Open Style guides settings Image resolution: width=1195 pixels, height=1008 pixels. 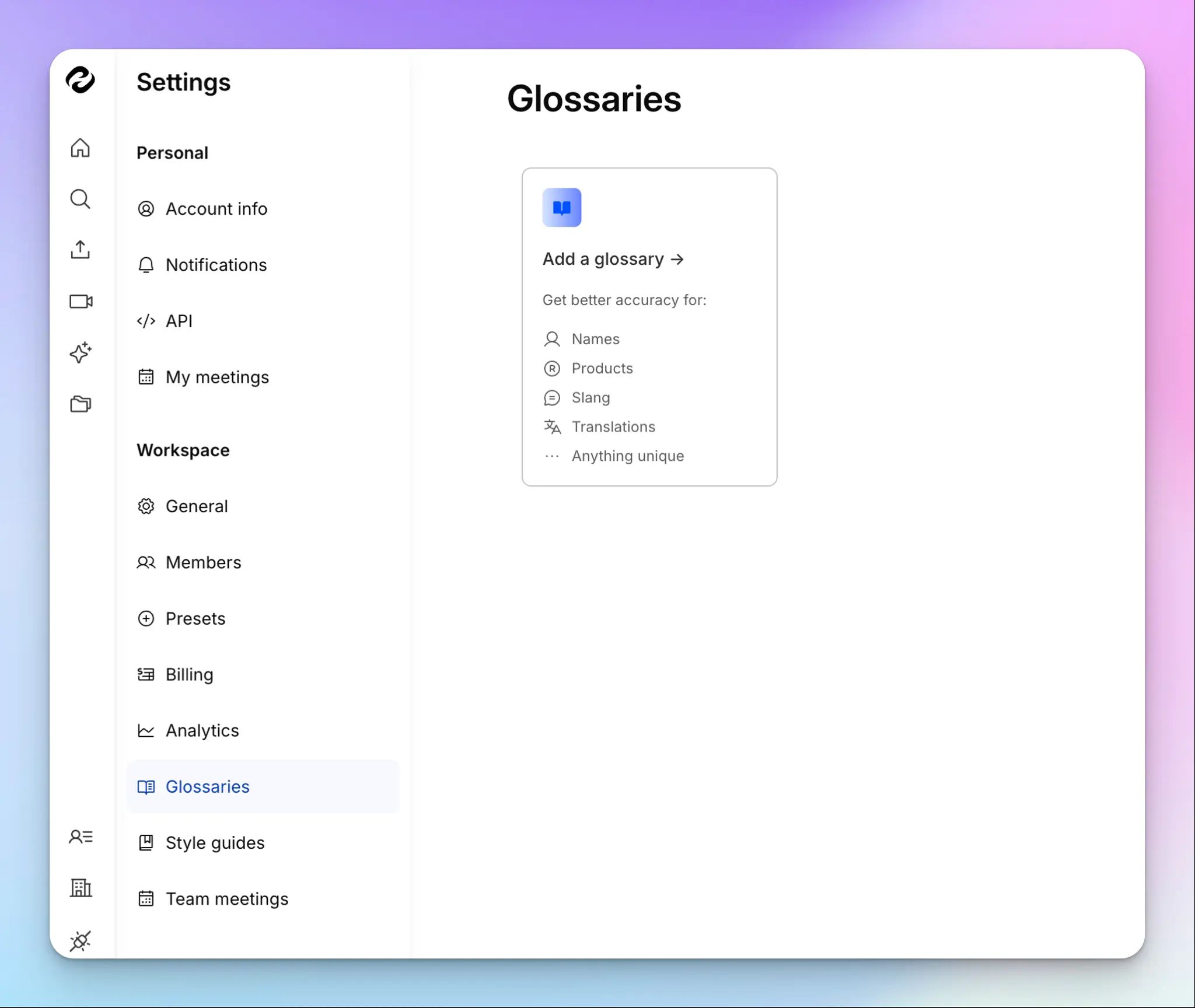(214, 842)
